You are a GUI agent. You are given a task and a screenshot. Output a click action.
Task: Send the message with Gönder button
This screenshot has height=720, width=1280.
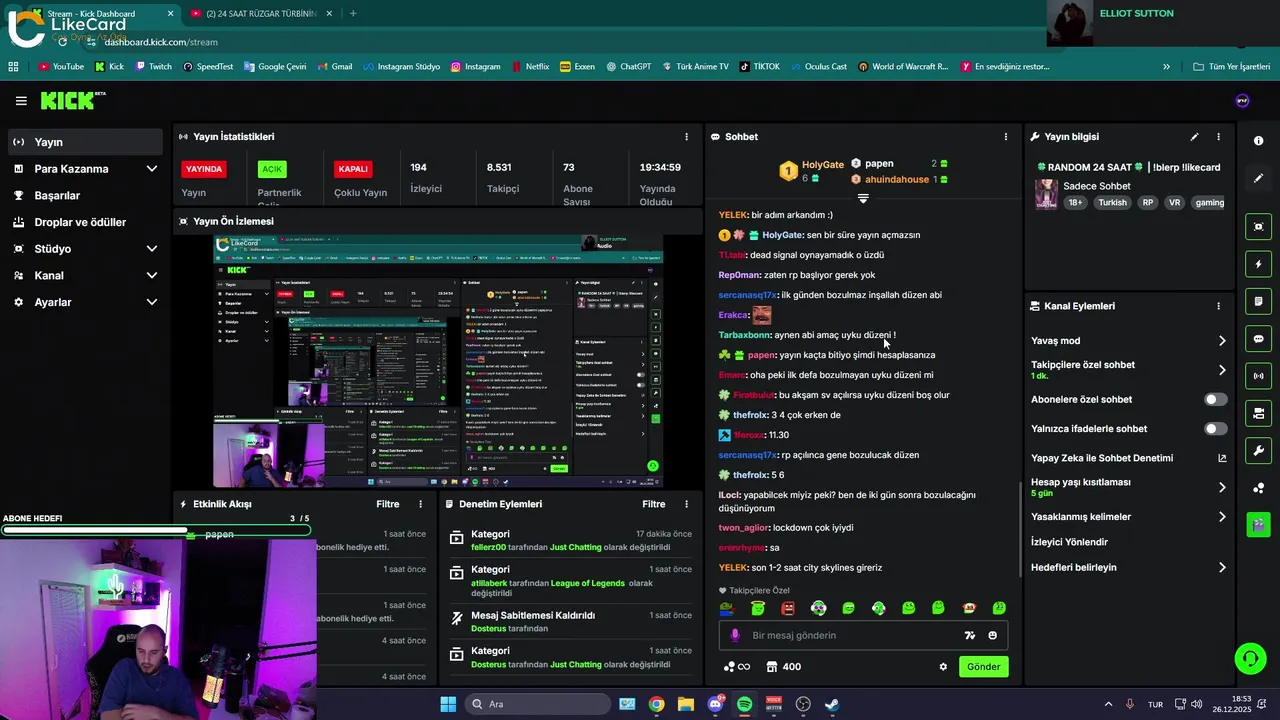point(983,667)
